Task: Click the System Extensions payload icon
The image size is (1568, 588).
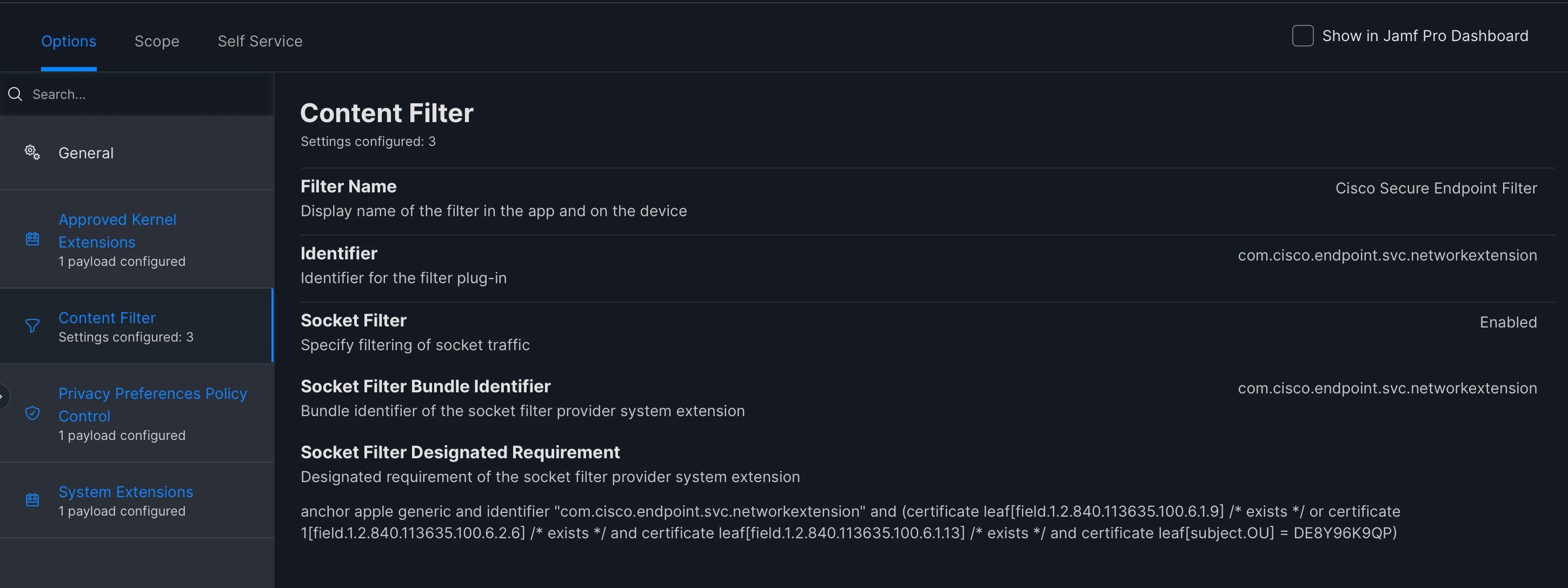Action: tap(32, 500)
